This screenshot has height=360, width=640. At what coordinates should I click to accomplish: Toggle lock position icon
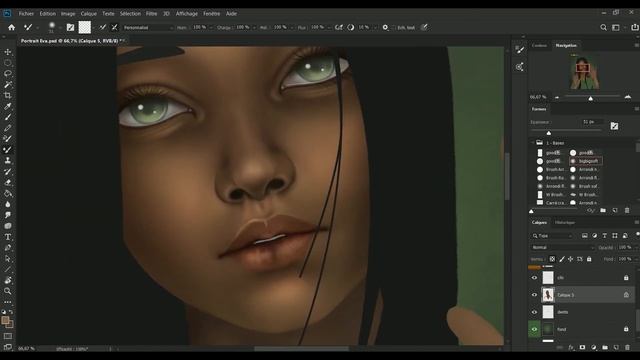point(571,259)
